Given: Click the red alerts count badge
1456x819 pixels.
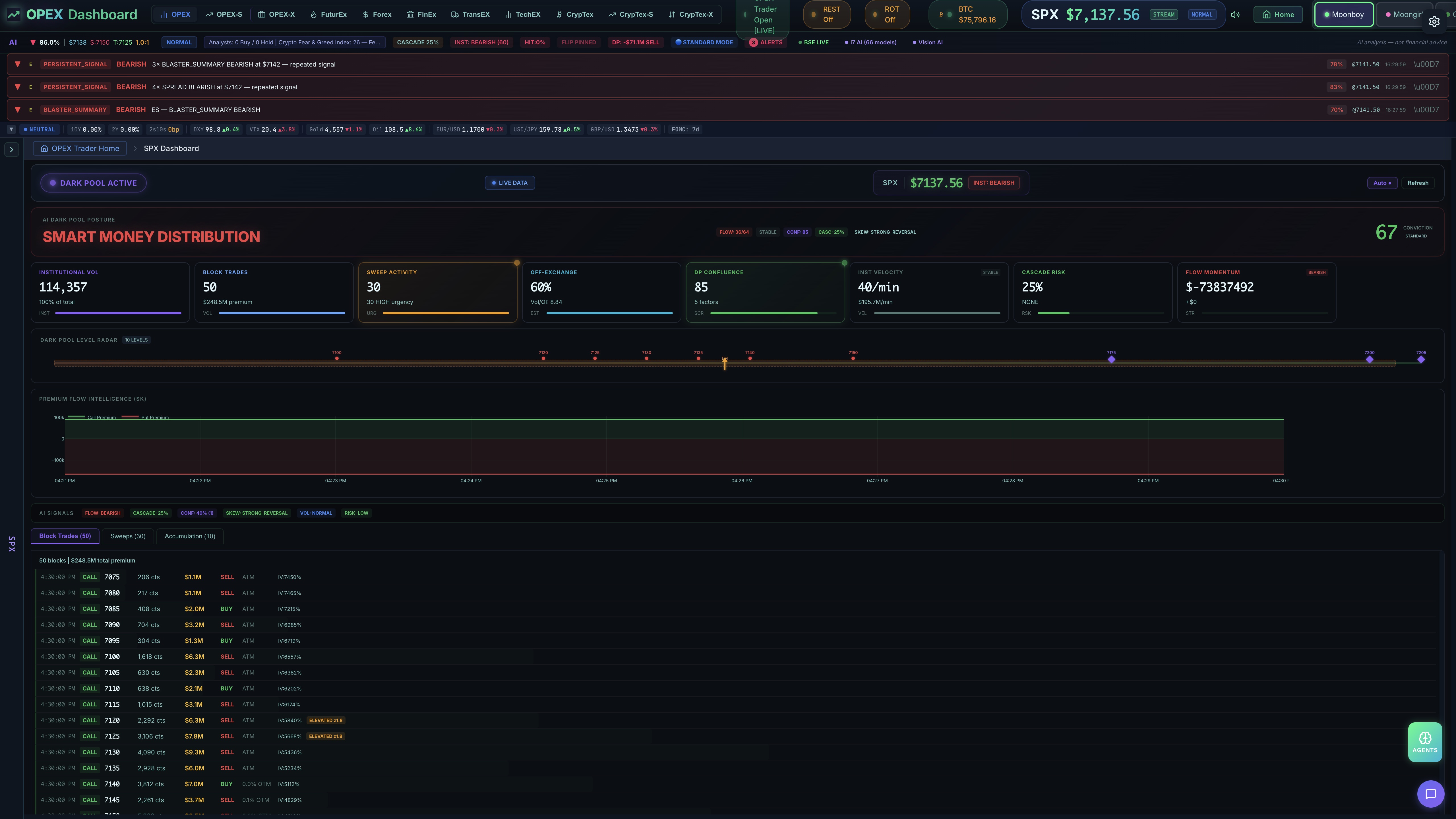Looking at the screenshot, I should point(753,42).
